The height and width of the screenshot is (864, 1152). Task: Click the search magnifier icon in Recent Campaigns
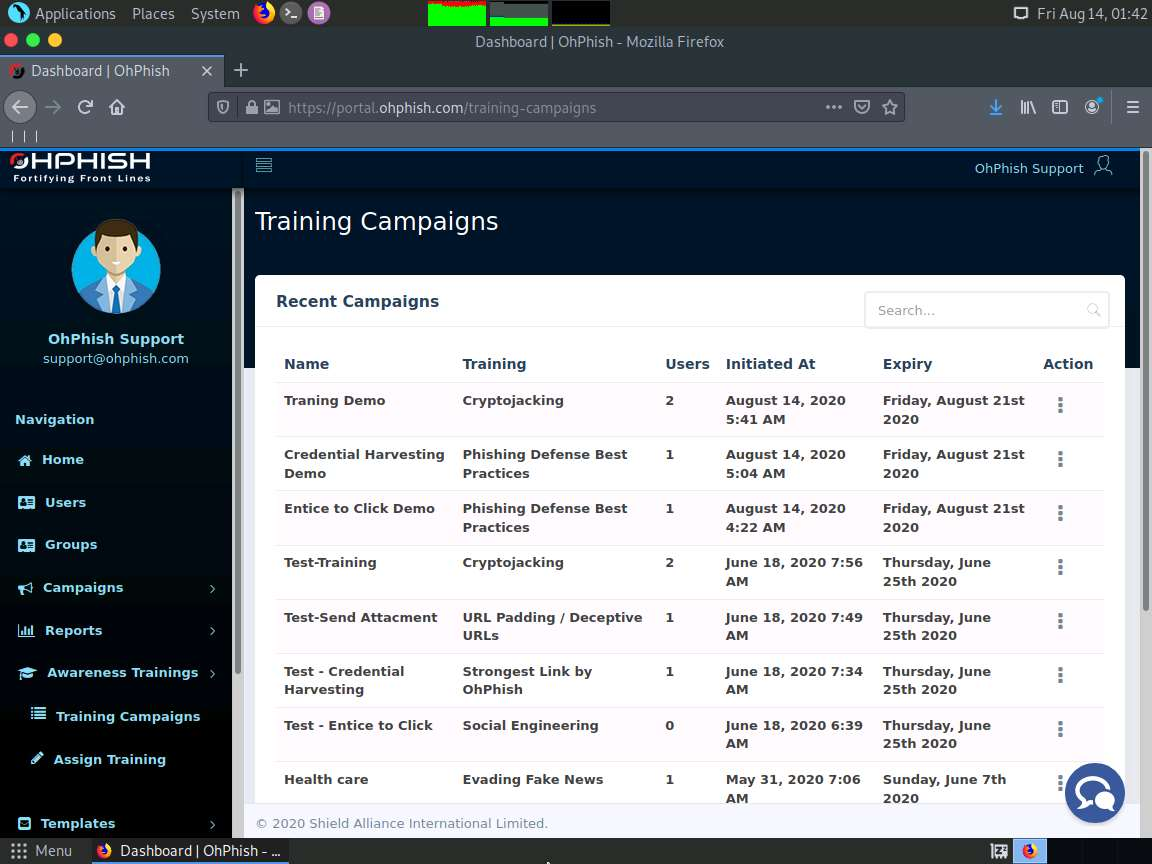(x=1093, y=310)
